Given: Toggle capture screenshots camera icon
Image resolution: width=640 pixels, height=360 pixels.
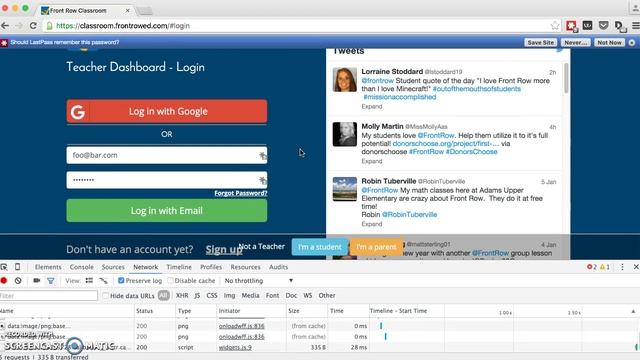Looking at the screenshot, I should click(x=37, y=280).
